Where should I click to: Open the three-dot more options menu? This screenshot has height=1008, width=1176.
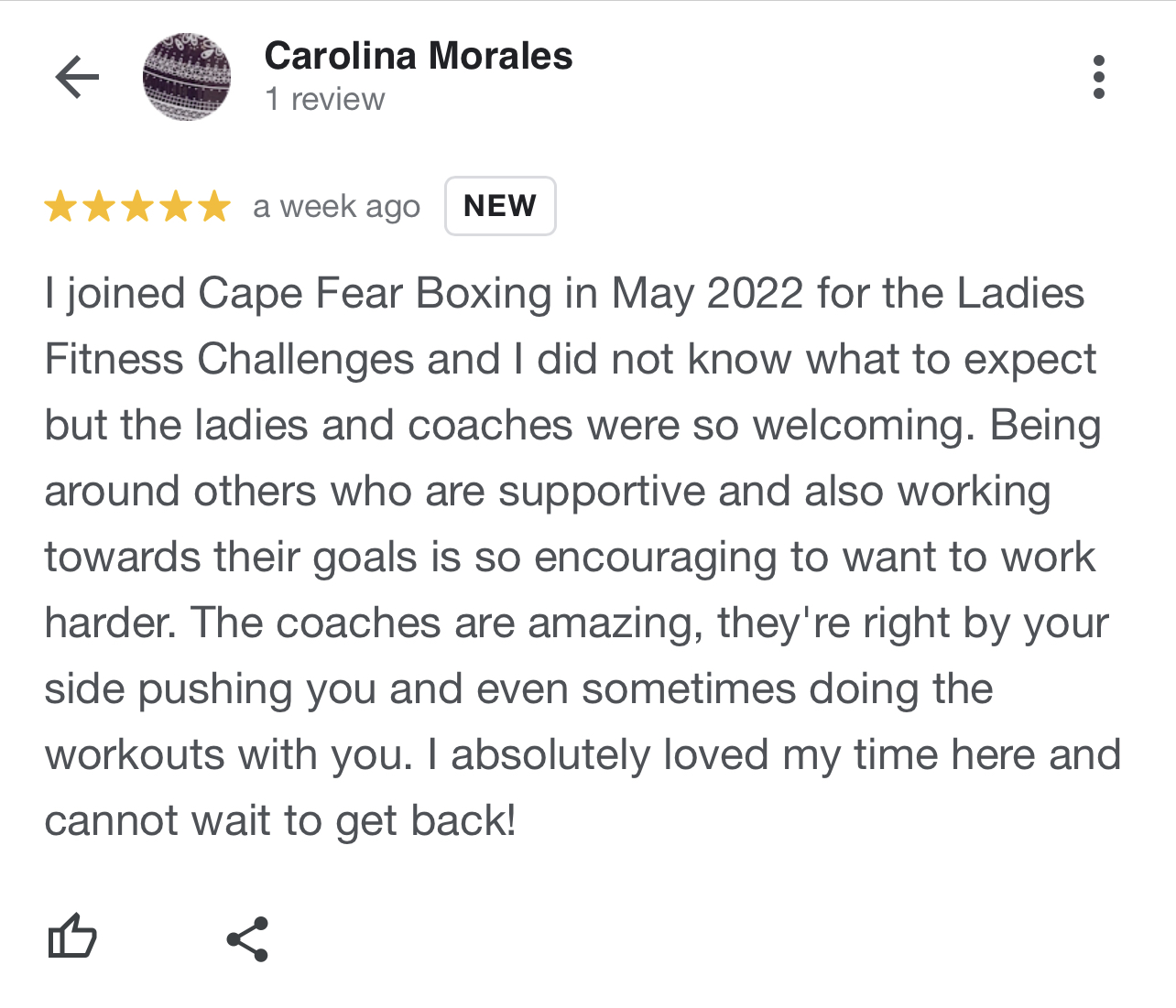pos(1099,77)
